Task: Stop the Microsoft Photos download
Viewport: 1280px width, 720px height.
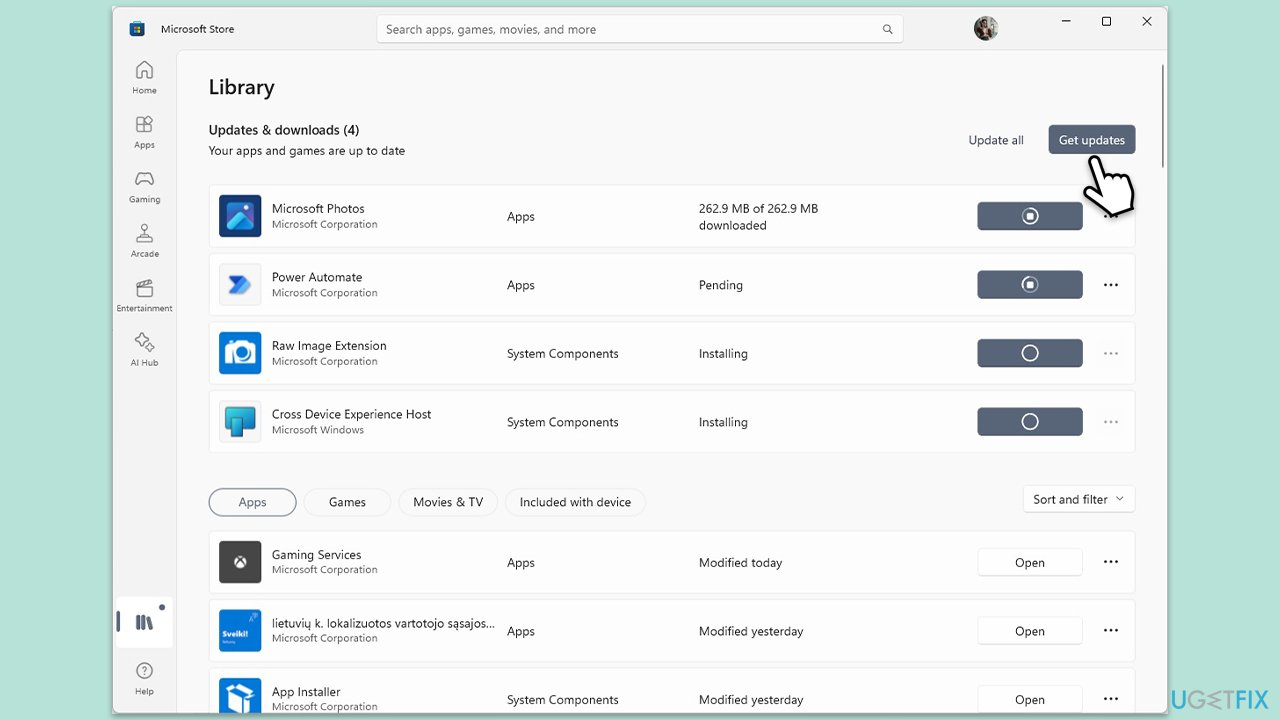Action: point(1030,216)
